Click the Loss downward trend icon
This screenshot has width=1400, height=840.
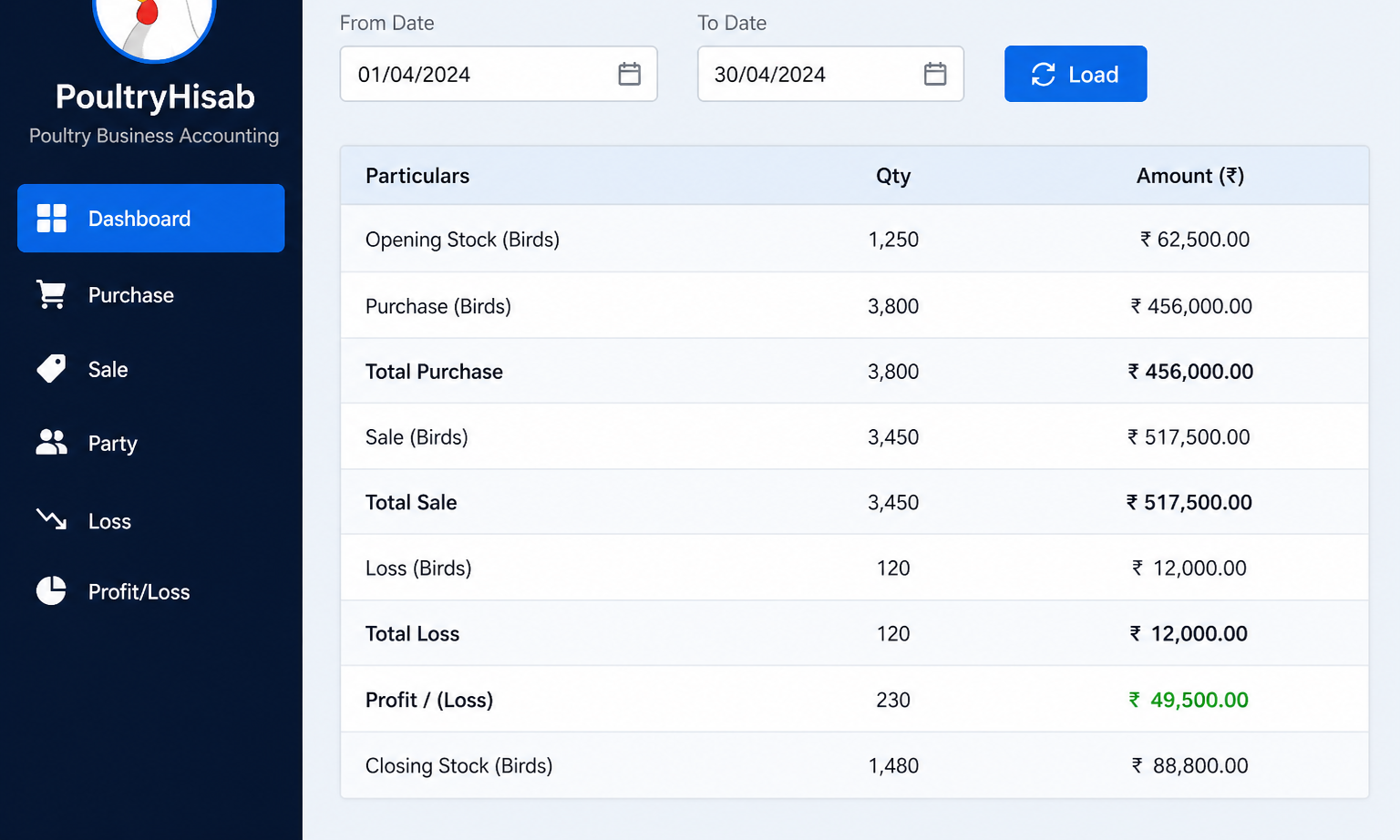tap(51, 519)
